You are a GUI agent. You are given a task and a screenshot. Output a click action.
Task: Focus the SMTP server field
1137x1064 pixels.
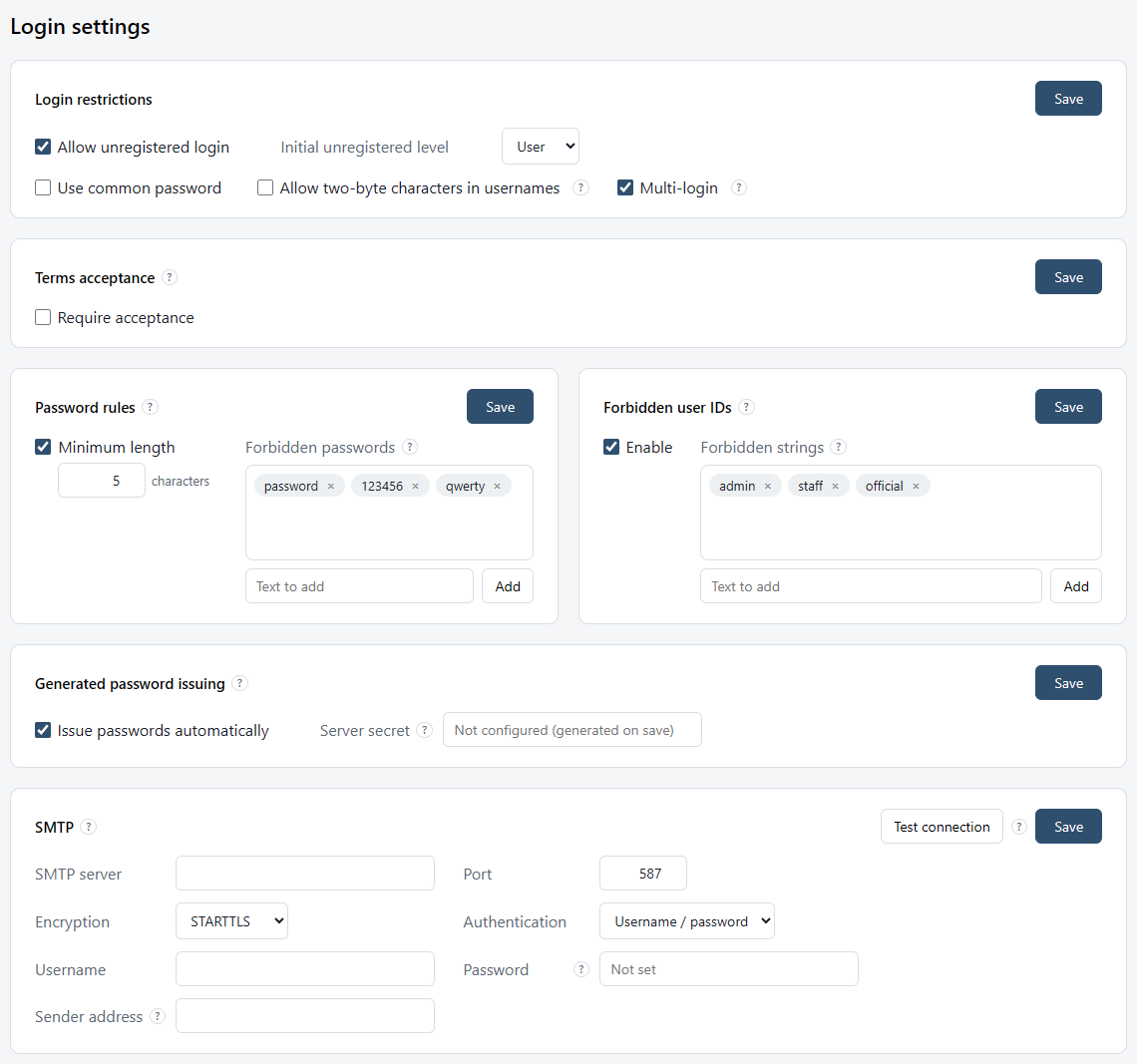tap(305, 874)
